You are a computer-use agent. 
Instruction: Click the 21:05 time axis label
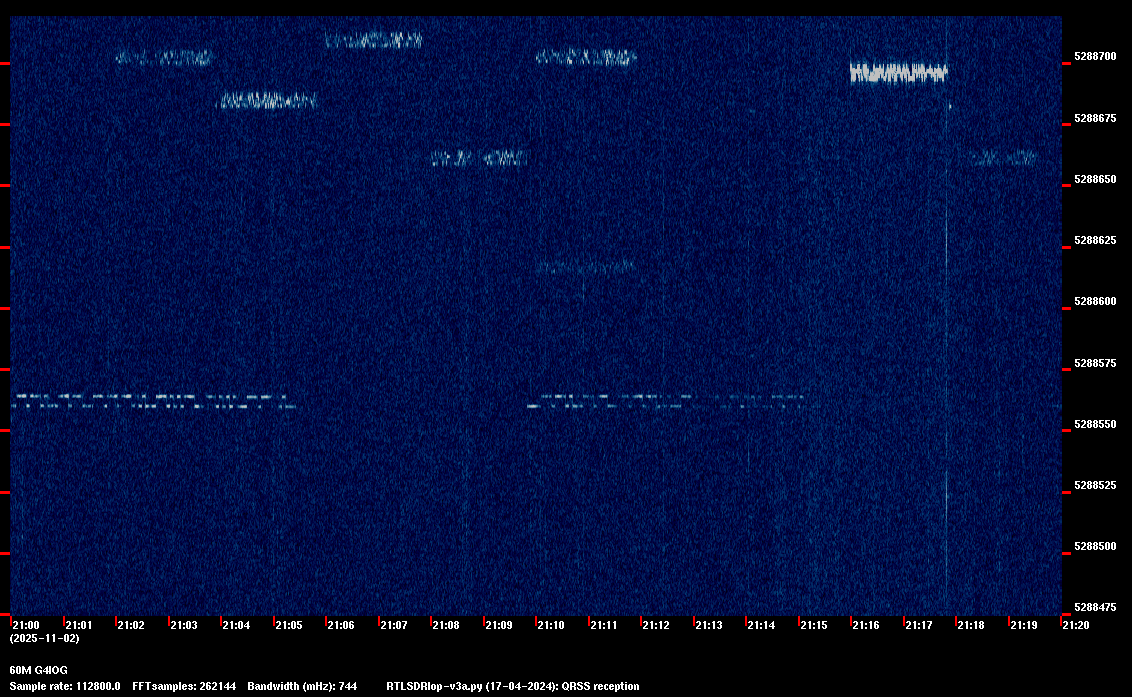(x=289, y=625)
